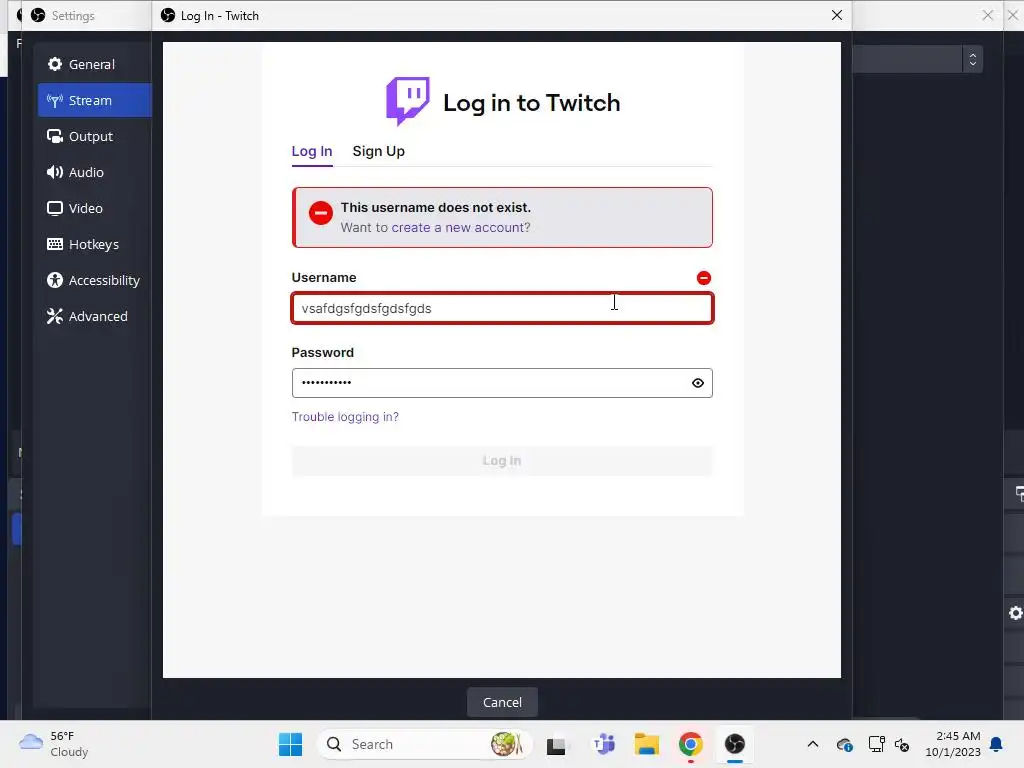Open Advanced settings

tap(94, 316)
